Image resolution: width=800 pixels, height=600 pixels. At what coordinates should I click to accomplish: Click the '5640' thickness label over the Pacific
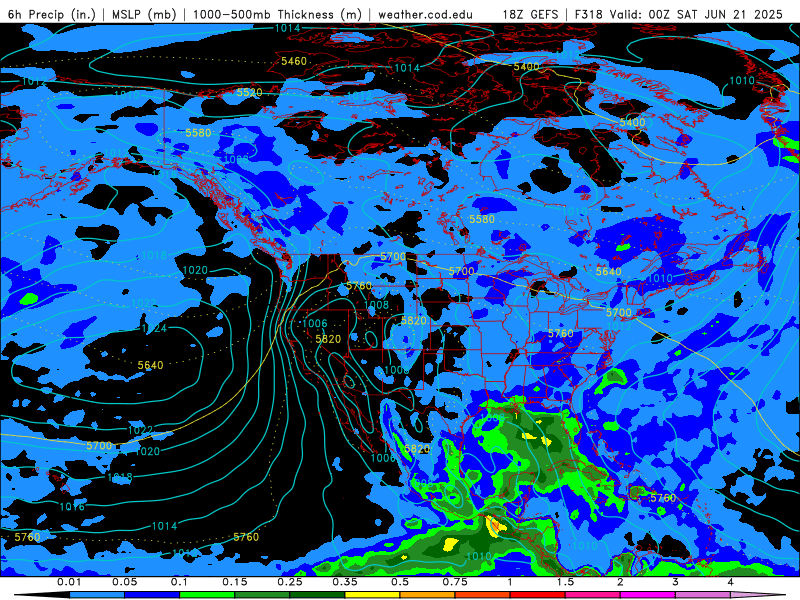[151, 365]
